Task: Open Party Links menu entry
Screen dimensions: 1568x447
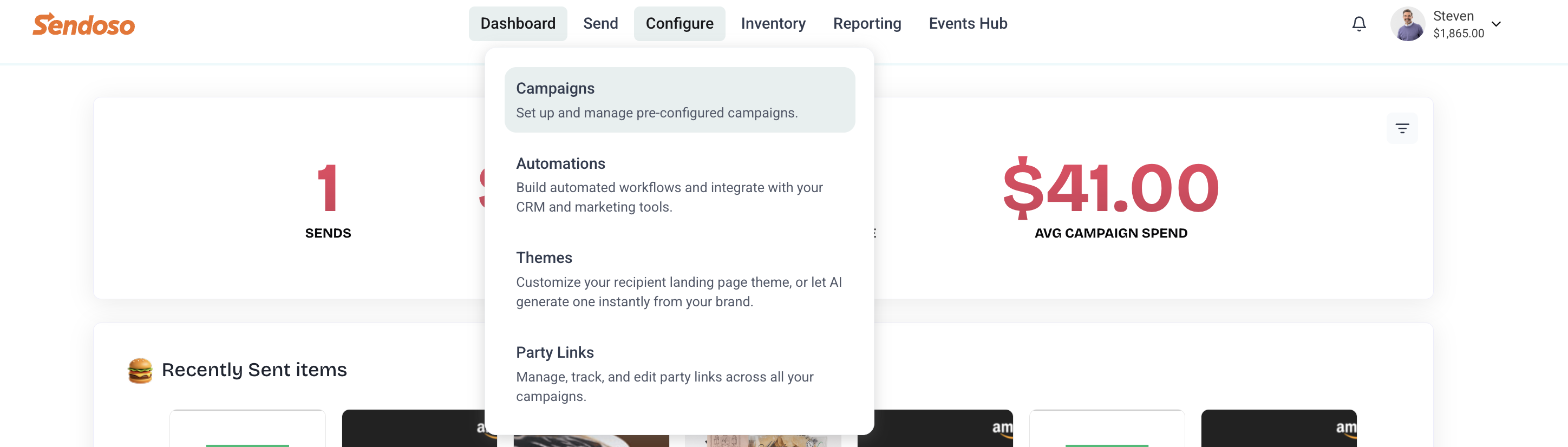Action: pos(680,373)
